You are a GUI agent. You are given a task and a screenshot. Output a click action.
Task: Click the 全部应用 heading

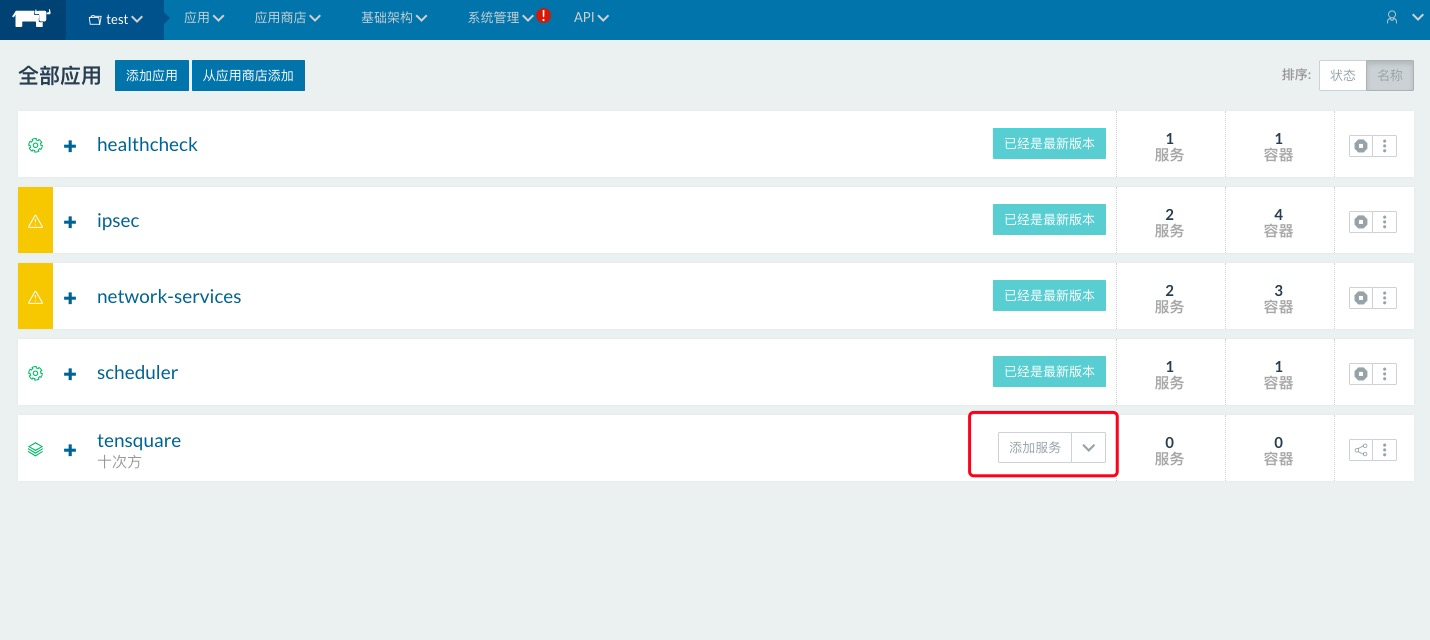pyautogui.click(x=60, y=76)
